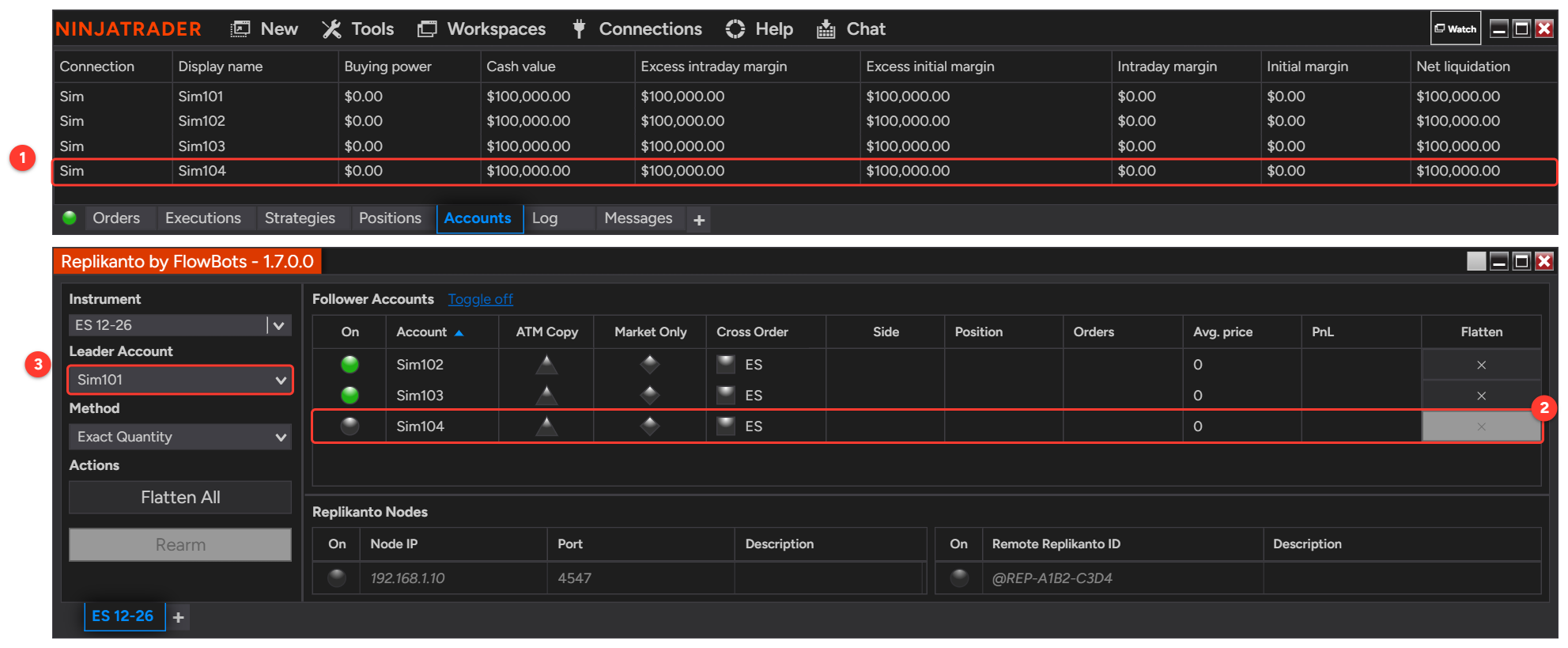Screen dimensions: 1568x648
Task: Sort by the Buying power column
Action: [x=409, y=66]
